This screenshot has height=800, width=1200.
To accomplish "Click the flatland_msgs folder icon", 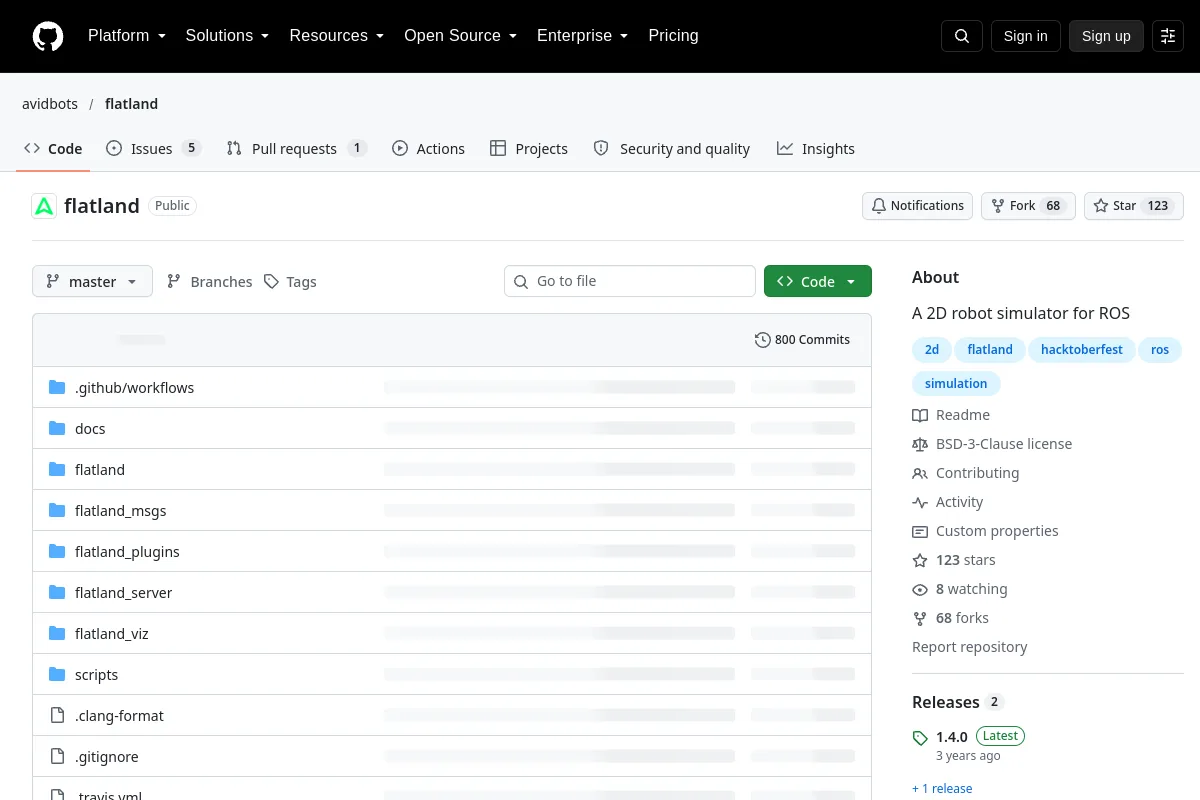I will point(57,511).
